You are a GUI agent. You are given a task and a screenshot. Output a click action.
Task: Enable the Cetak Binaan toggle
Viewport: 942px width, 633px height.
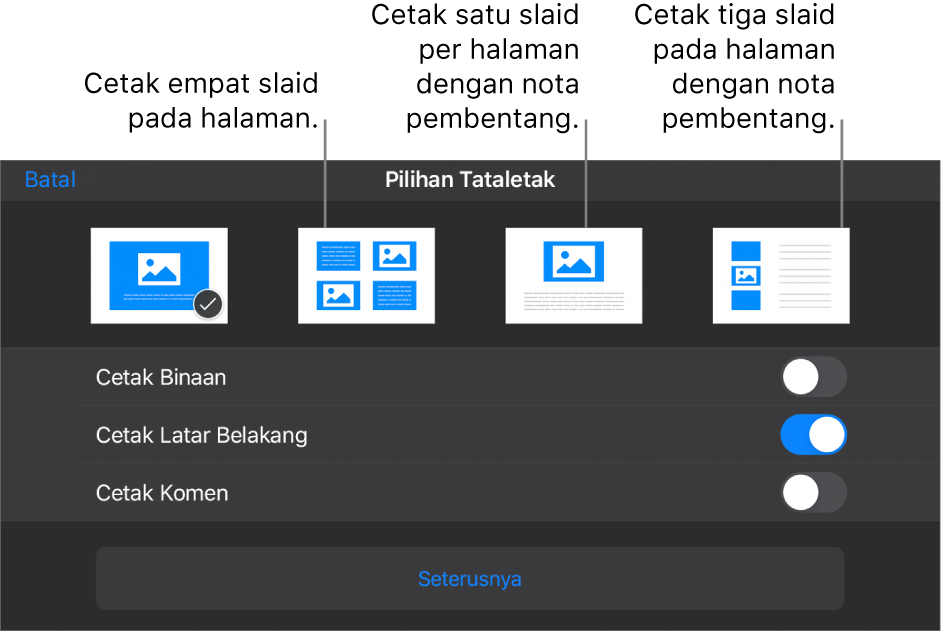pos(813,377)
